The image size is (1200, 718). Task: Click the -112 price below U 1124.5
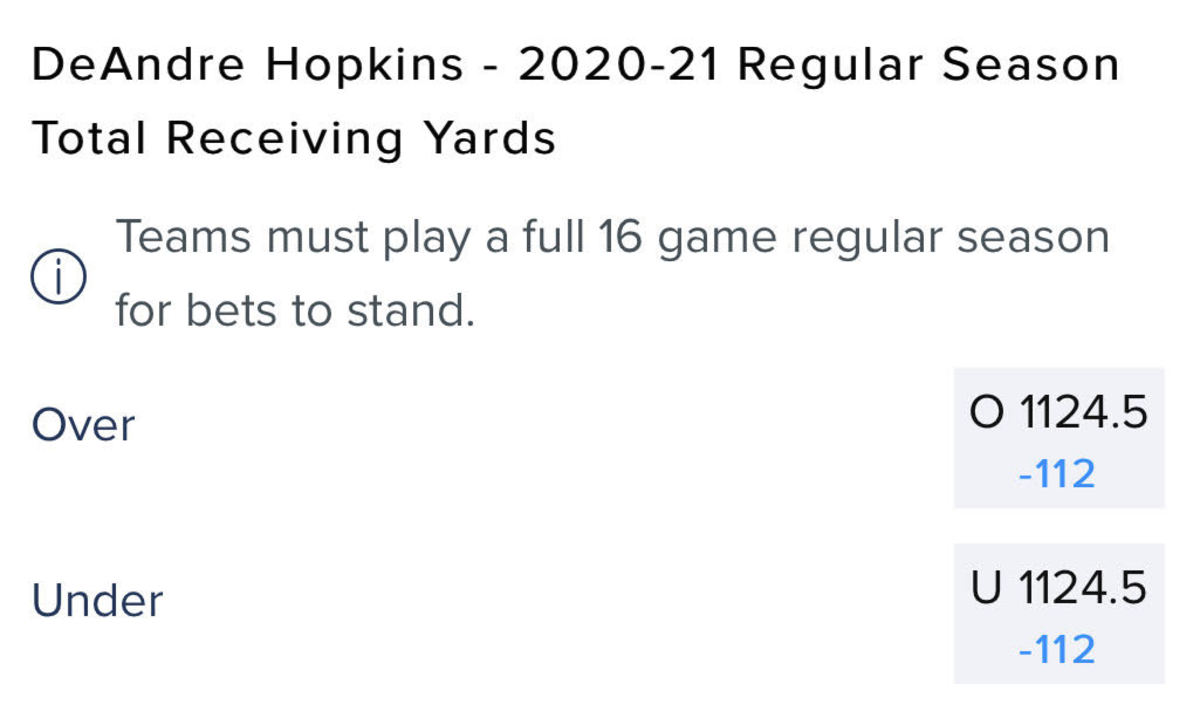(x=1057, y=650)
